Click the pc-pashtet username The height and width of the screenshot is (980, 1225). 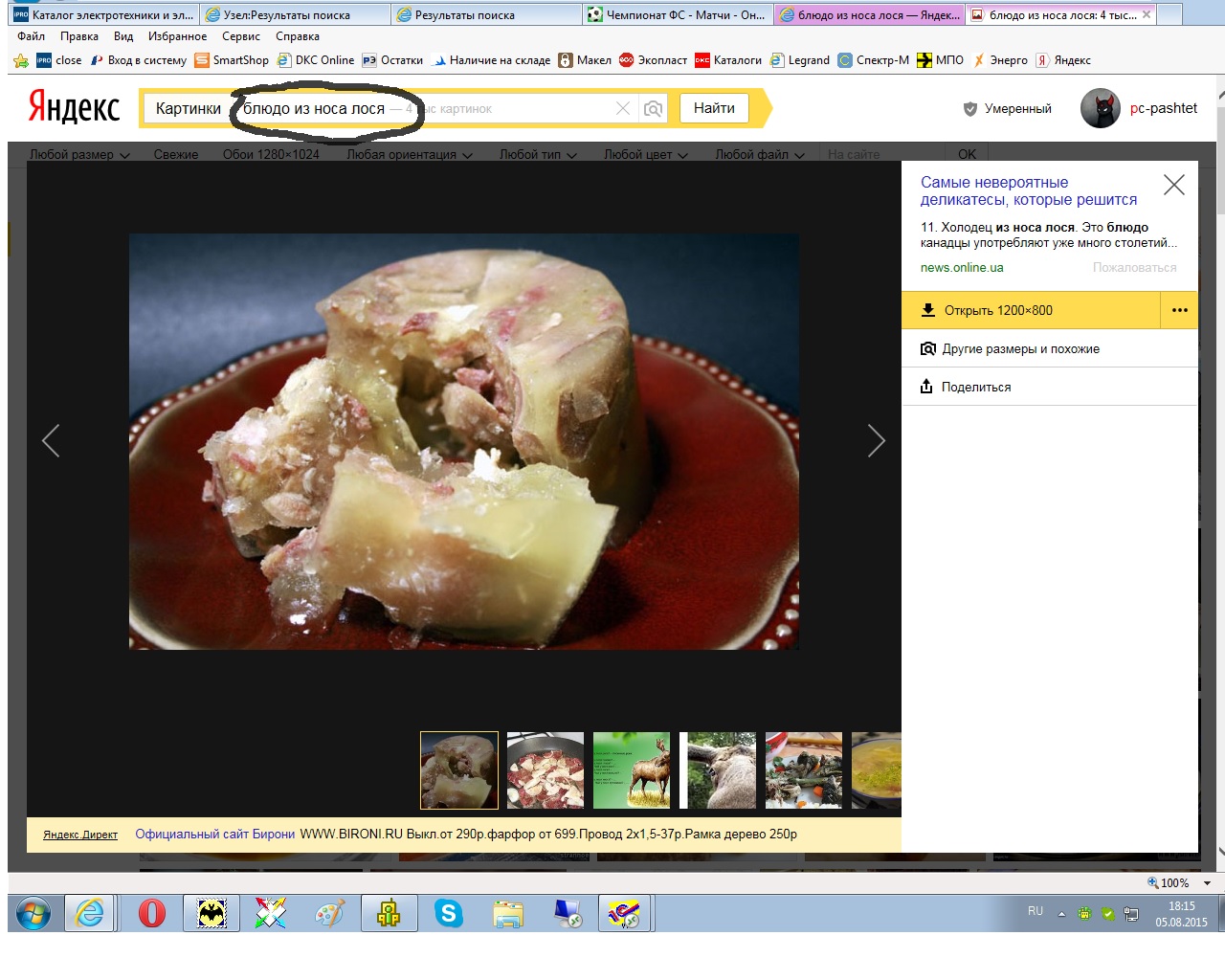tap(1163, 108)
